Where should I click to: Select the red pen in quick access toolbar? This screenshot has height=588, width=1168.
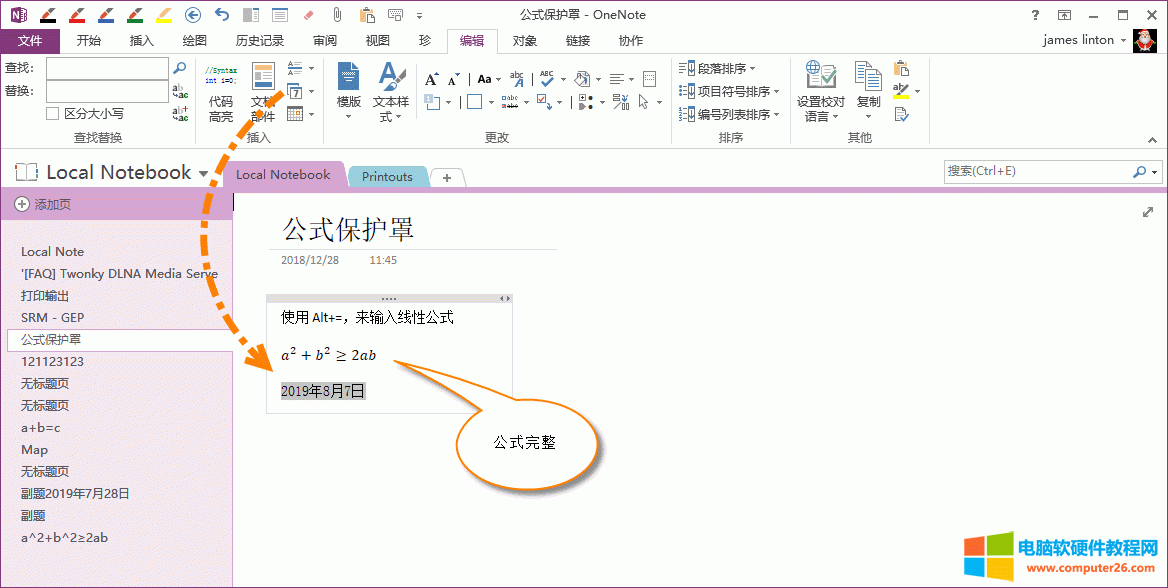point(76,15)
